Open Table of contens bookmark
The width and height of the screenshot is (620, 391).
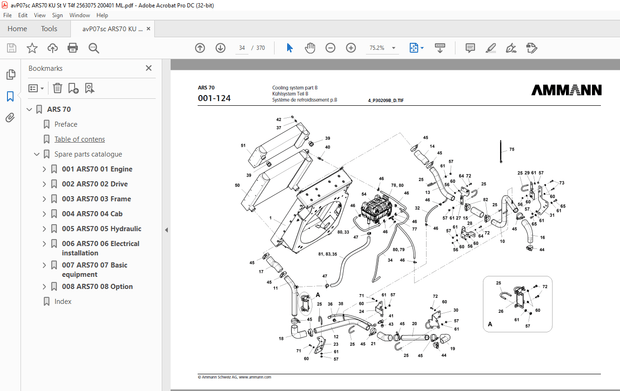79,139
